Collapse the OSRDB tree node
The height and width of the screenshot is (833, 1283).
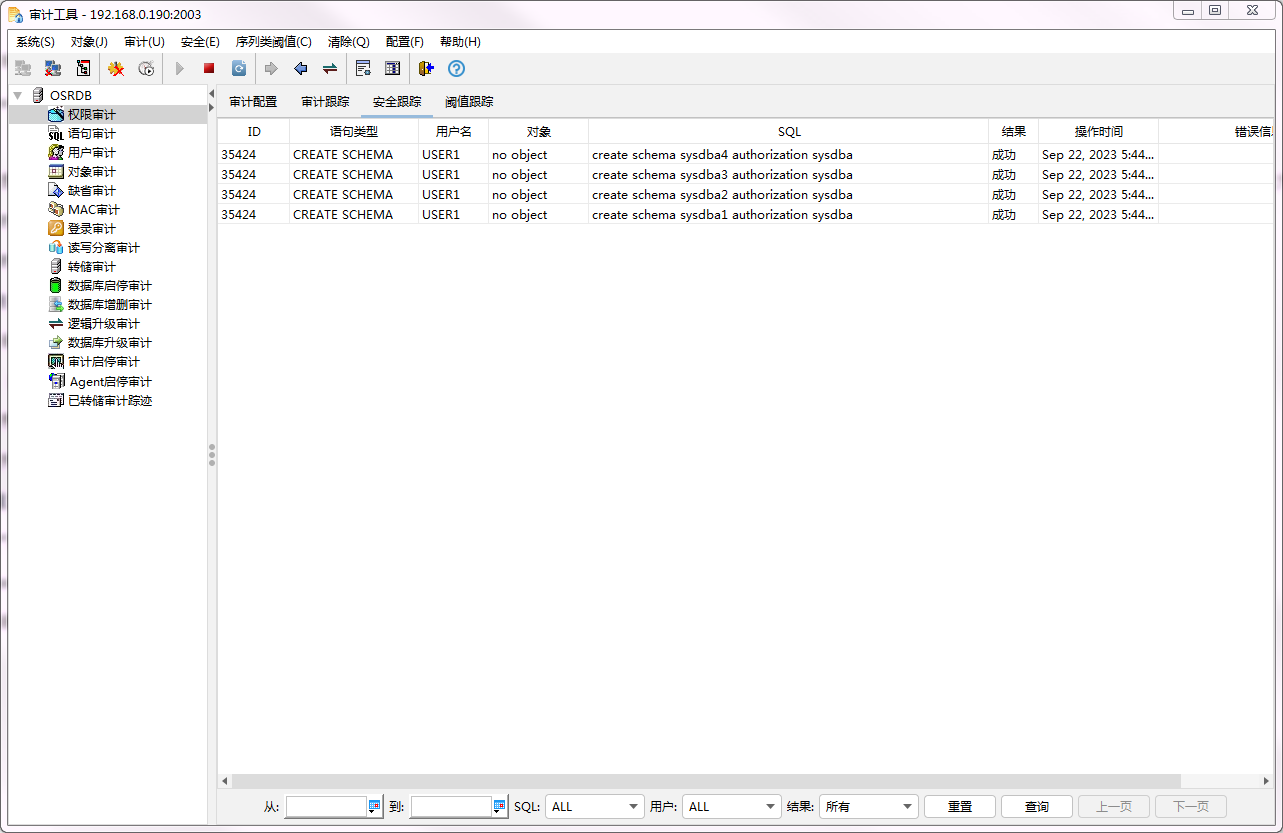tap(17, 95)
